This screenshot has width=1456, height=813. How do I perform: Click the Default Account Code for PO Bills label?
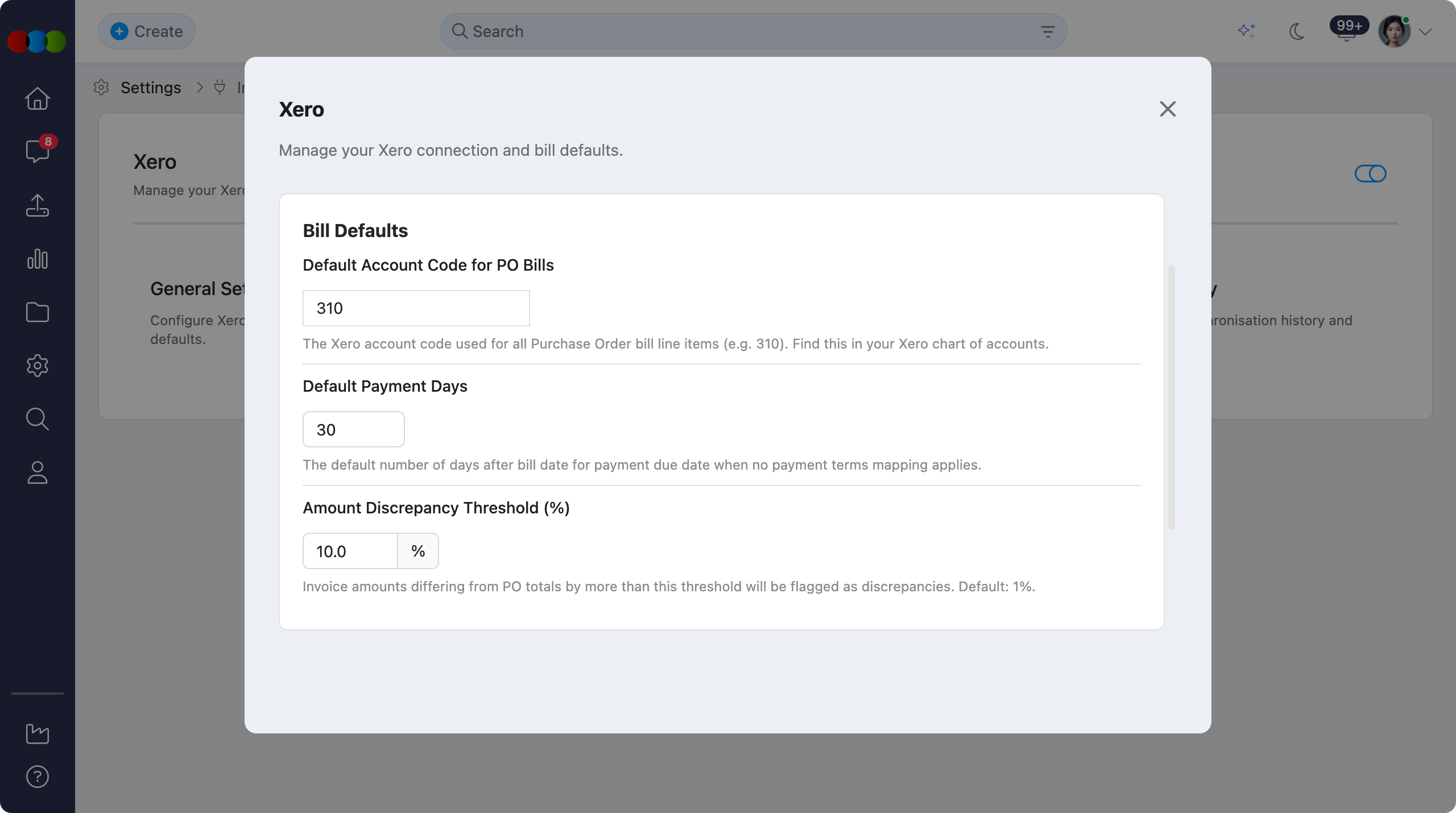pyautogui.click(x=428, y=265)
